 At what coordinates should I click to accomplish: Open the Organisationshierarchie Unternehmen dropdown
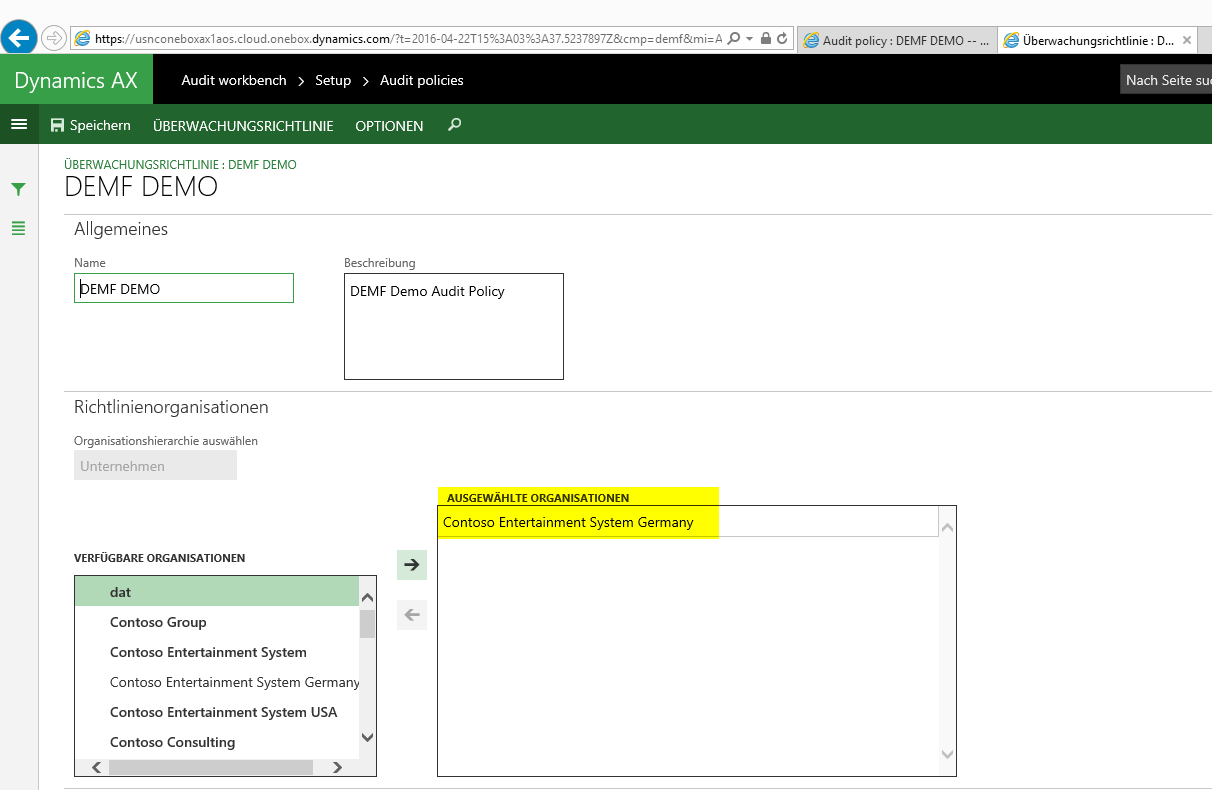155,466
